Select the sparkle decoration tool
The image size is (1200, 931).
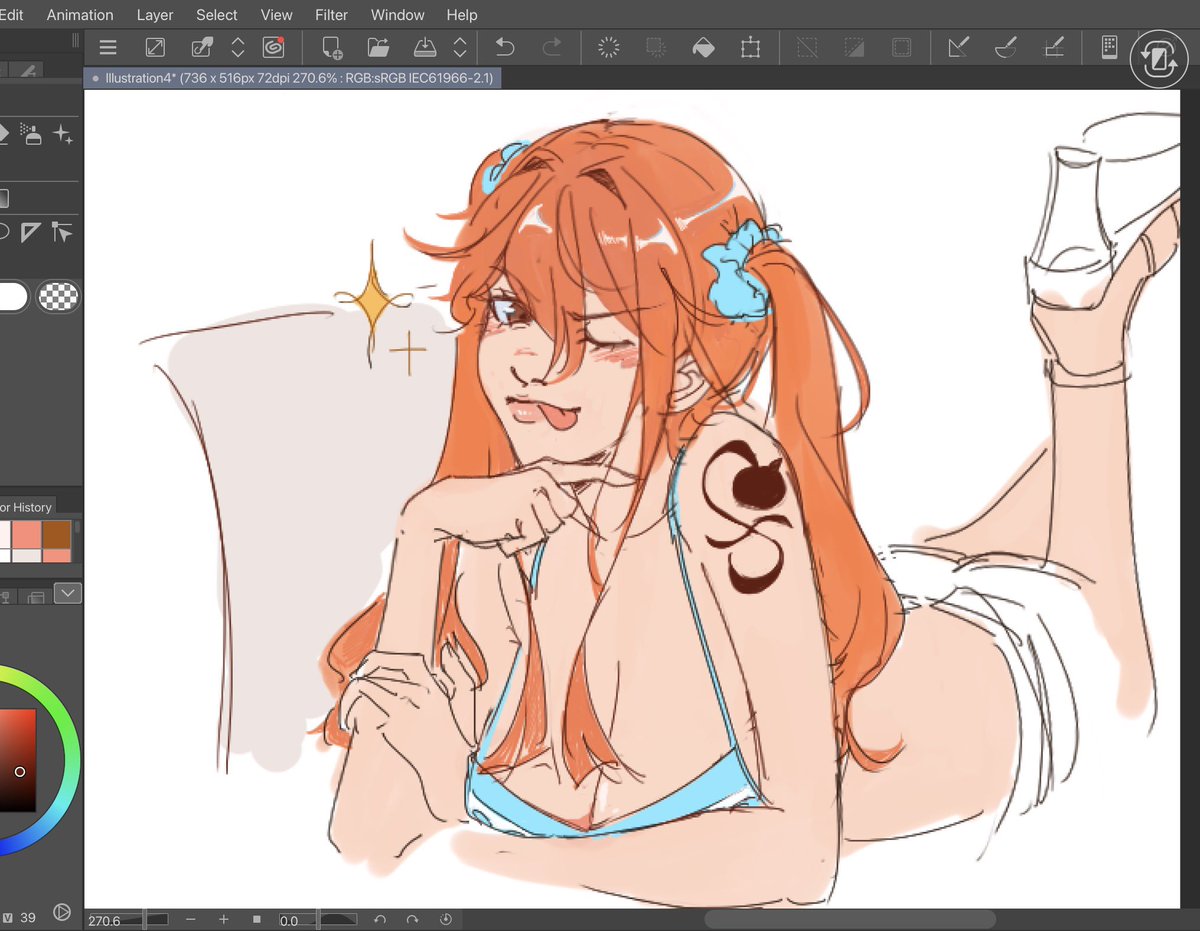coord(63,135)
